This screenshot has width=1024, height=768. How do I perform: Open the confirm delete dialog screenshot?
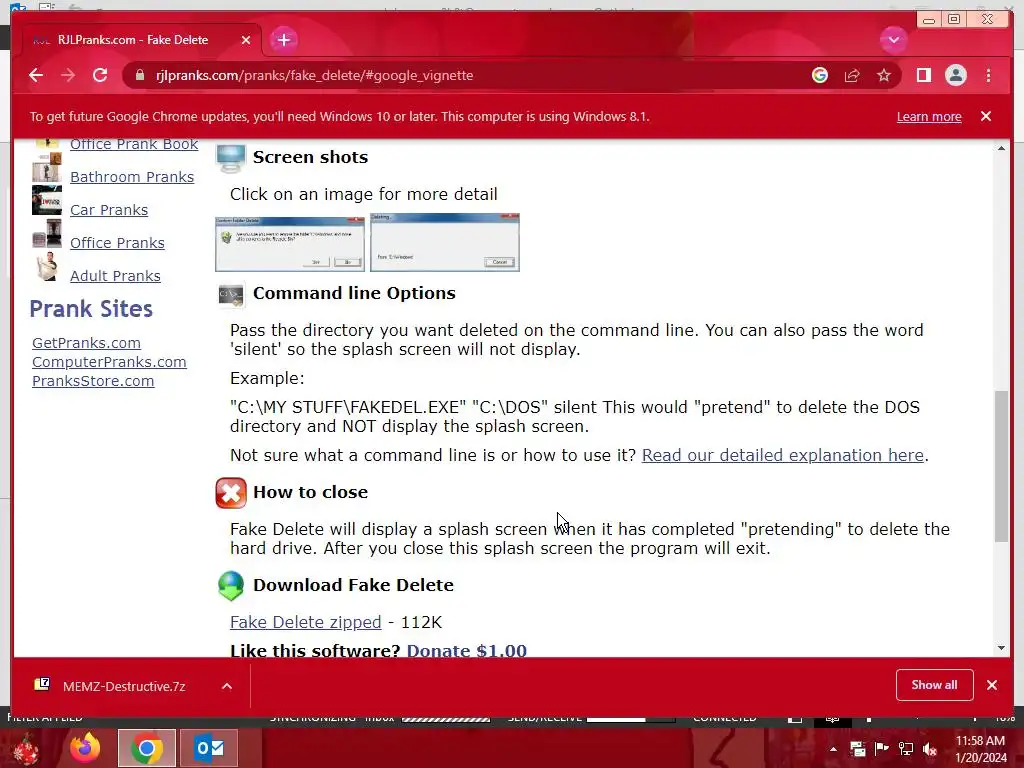[x=290, y=244]
